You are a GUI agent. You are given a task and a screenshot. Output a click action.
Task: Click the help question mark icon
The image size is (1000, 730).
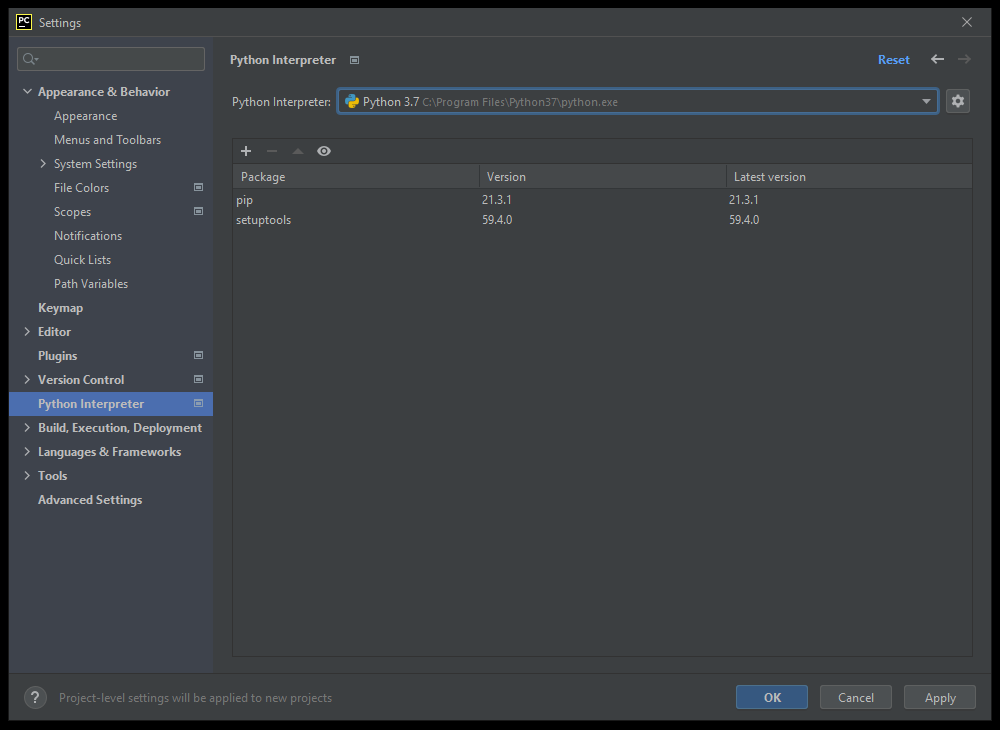pos(35,697)
